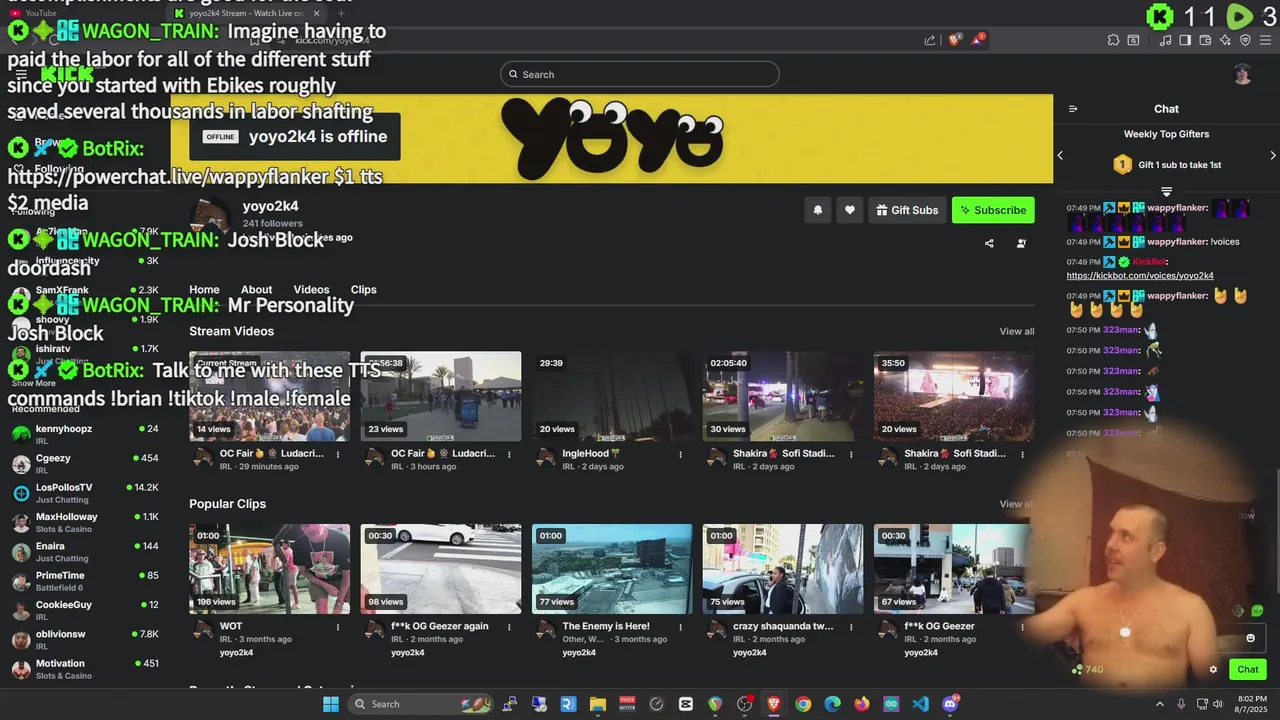This screenshot has width=1280, height=720.
Task: Open The Enemy is Here clip thumbnail
Action: click(x=612, y=569)
